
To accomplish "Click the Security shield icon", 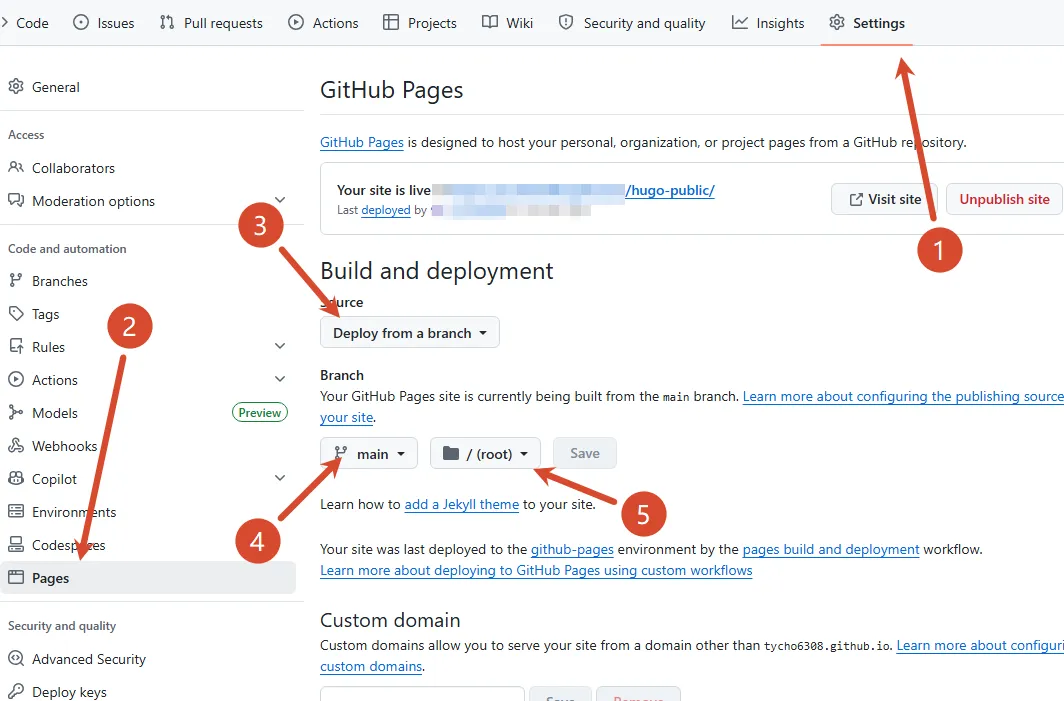I will 566,22.
